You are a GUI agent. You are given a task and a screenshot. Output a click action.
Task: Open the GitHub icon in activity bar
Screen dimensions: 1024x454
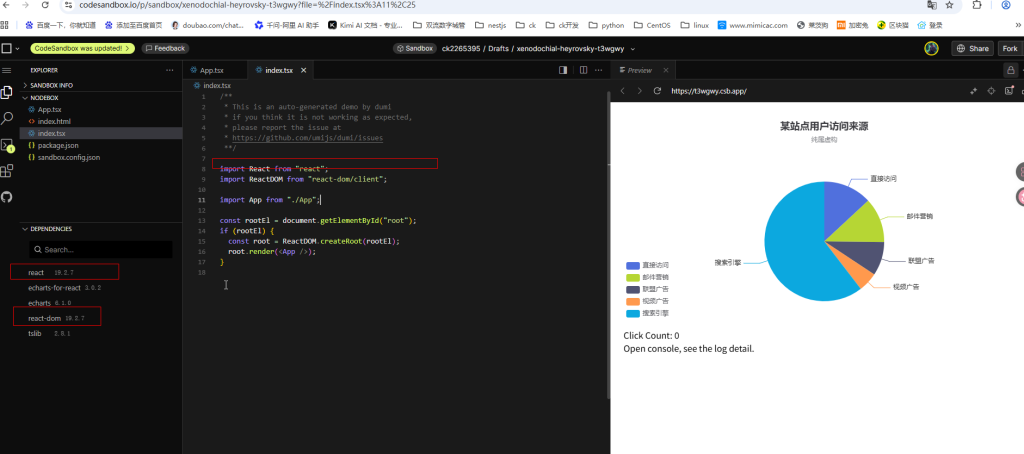[7, 197]
